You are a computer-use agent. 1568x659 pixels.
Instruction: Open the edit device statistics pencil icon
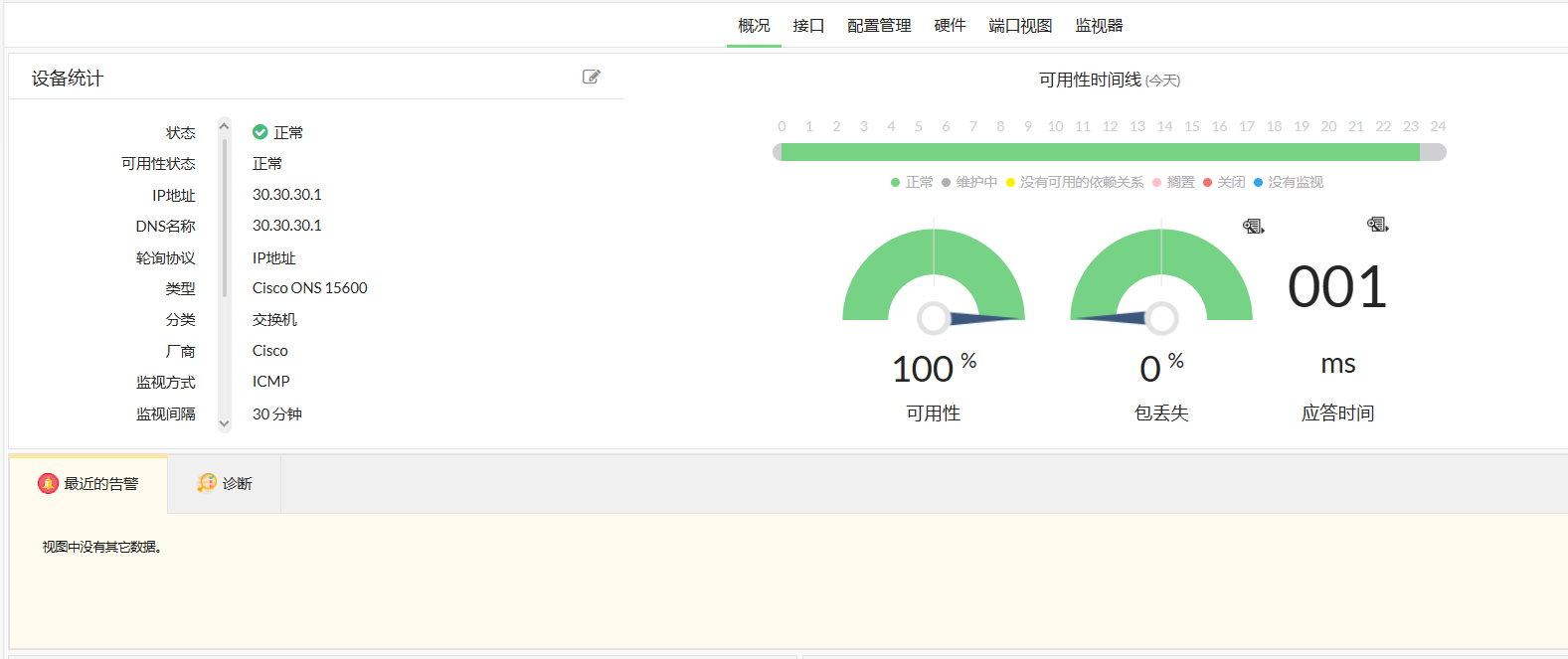click(592, 77)
